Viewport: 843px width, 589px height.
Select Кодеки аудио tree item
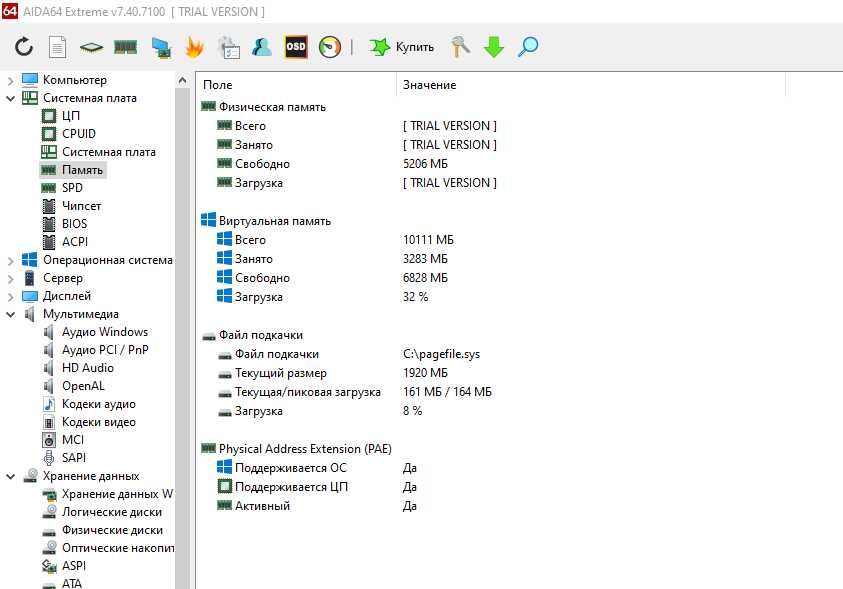click(x=98, y=404)
